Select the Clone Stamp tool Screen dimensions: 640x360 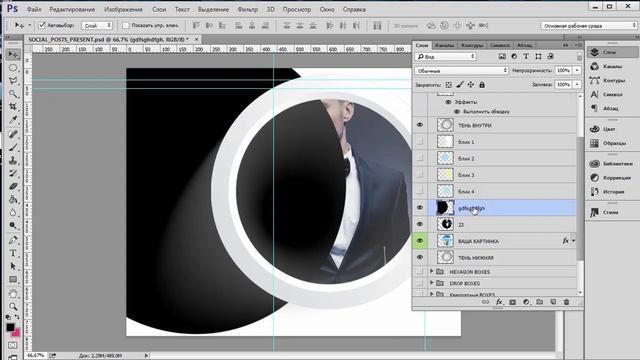coord(13,160)
